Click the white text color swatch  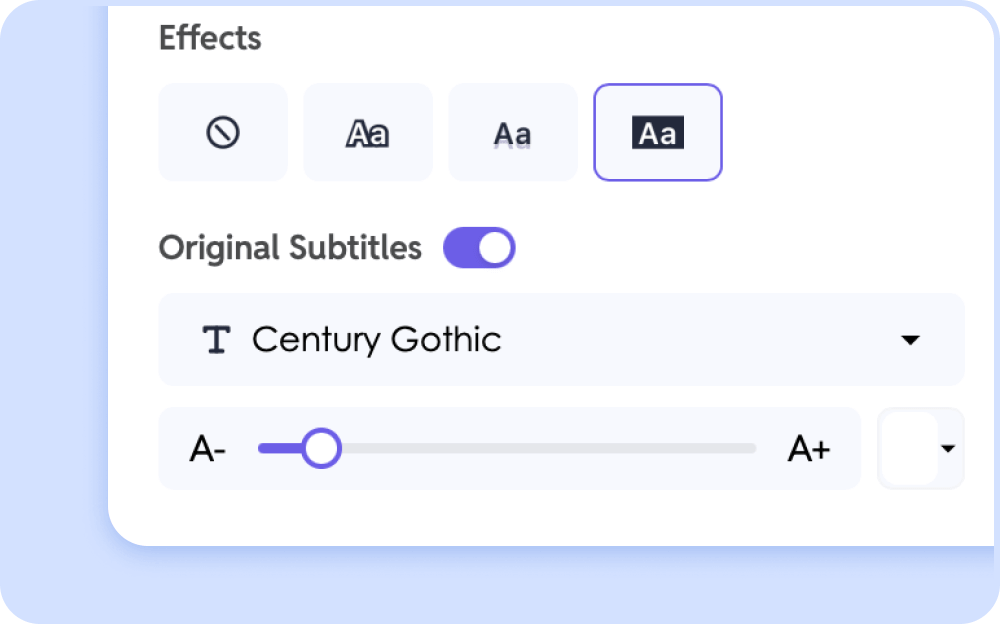[910, 449]
